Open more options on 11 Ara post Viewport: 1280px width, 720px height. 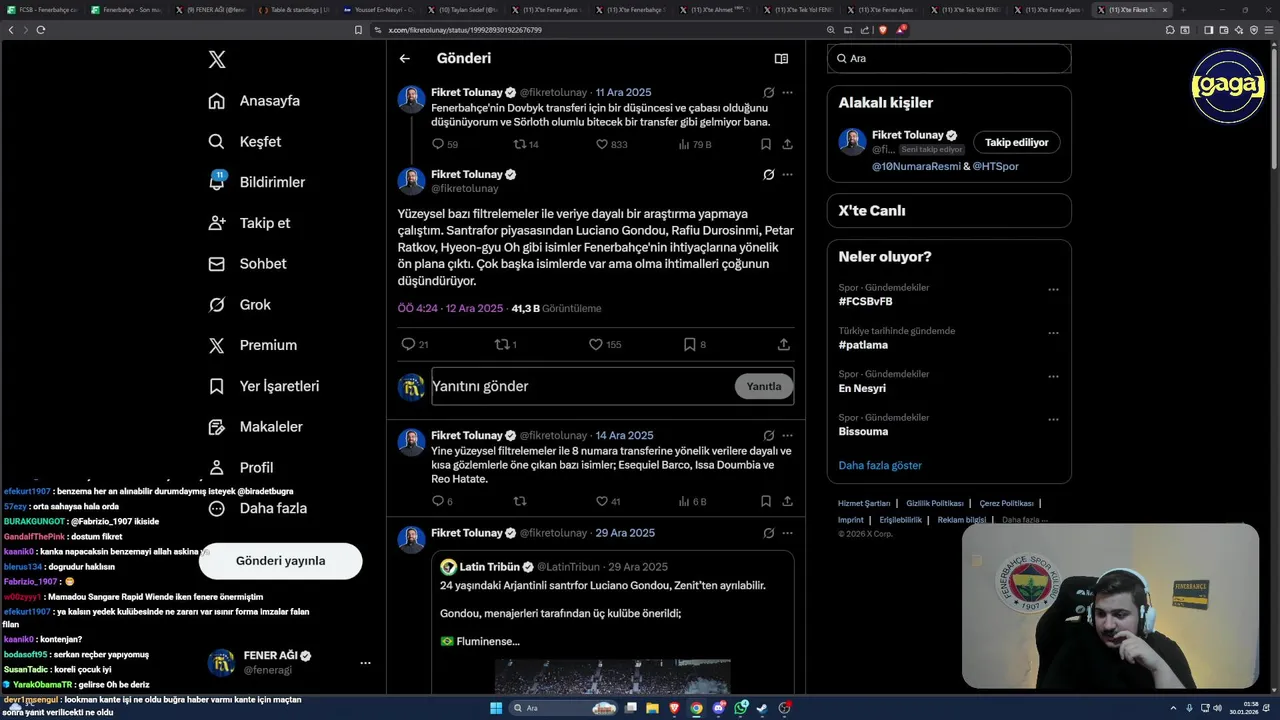pos(787,92)
